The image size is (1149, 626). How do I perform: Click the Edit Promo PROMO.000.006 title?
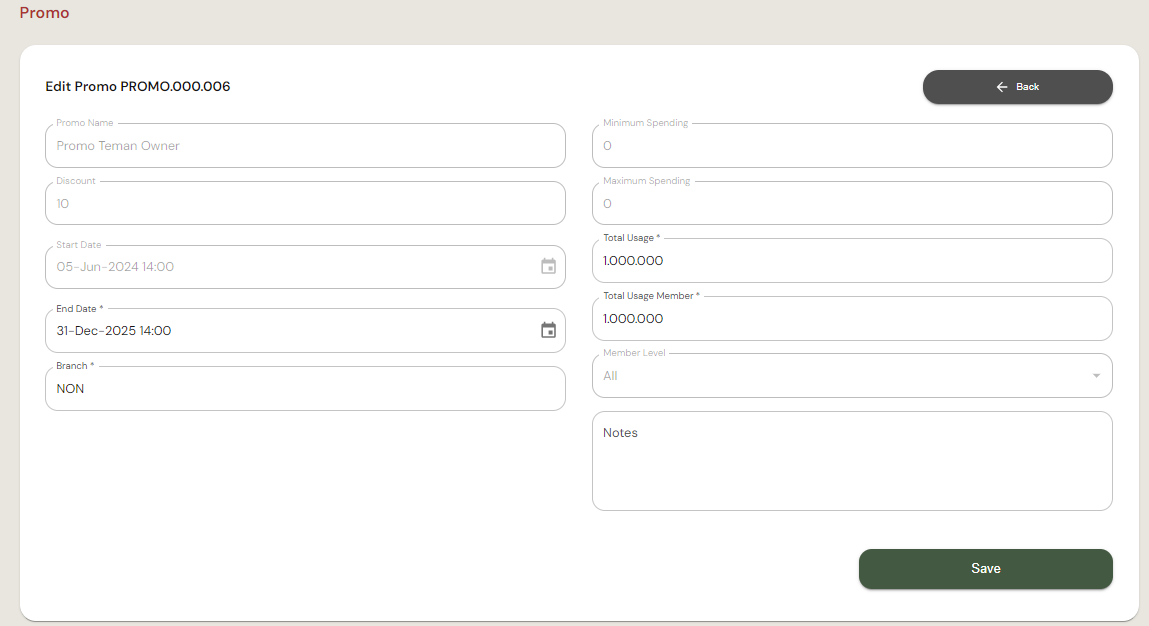point(138,87)
